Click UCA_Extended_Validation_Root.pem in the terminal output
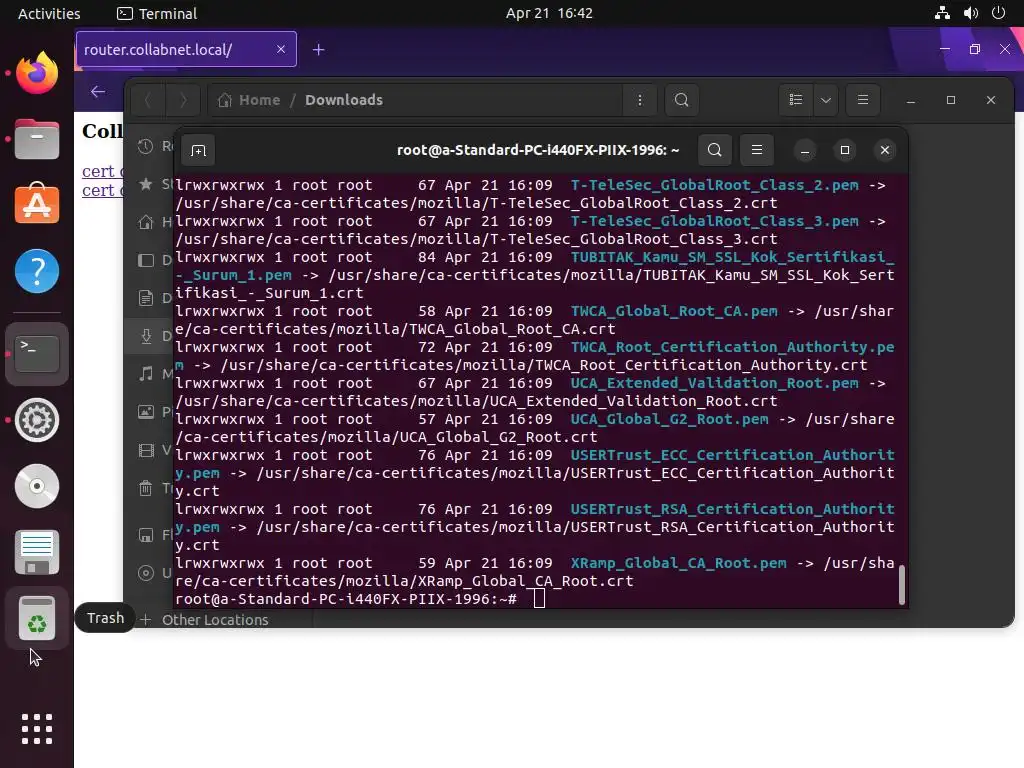 point(714,383)
